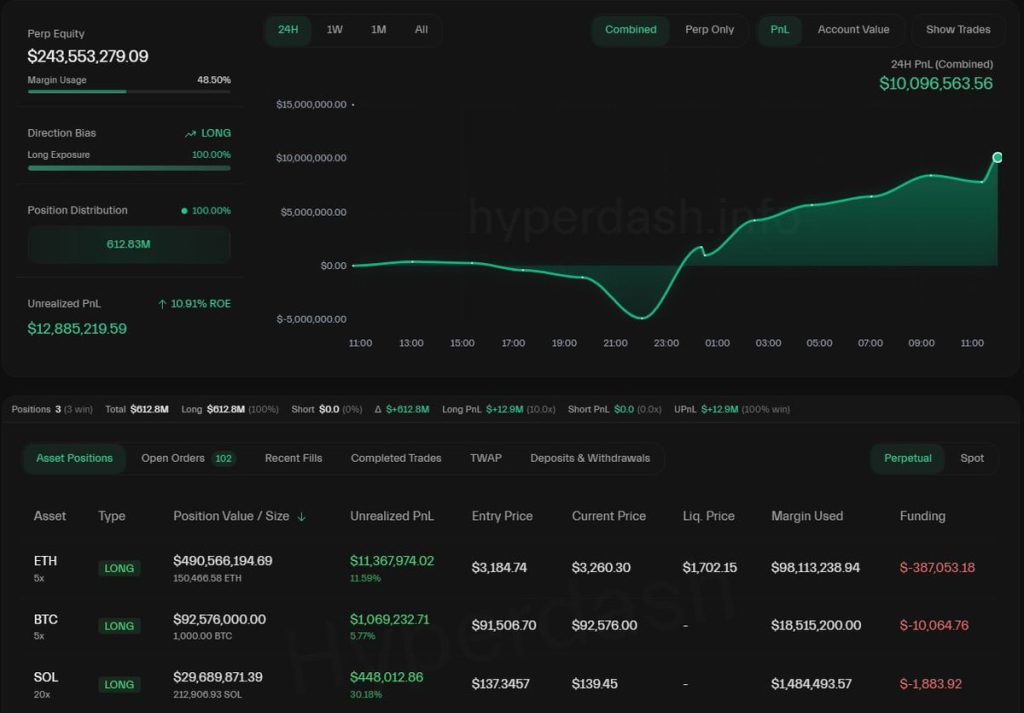Click the Margin Usage progress bar
The image size is (1024, 713).
pos(128,93)
